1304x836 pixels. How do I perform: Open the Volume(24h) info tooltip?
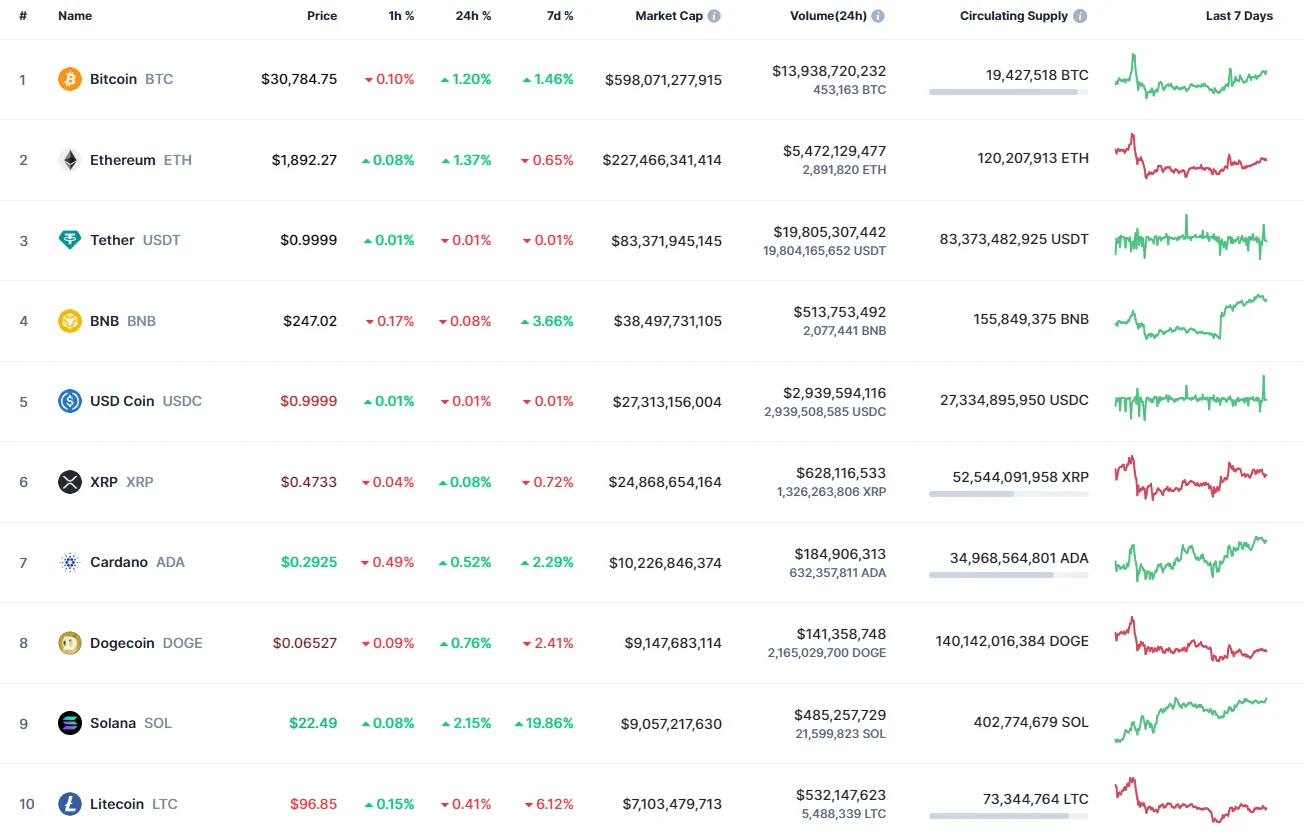click(x=879, y=15)
